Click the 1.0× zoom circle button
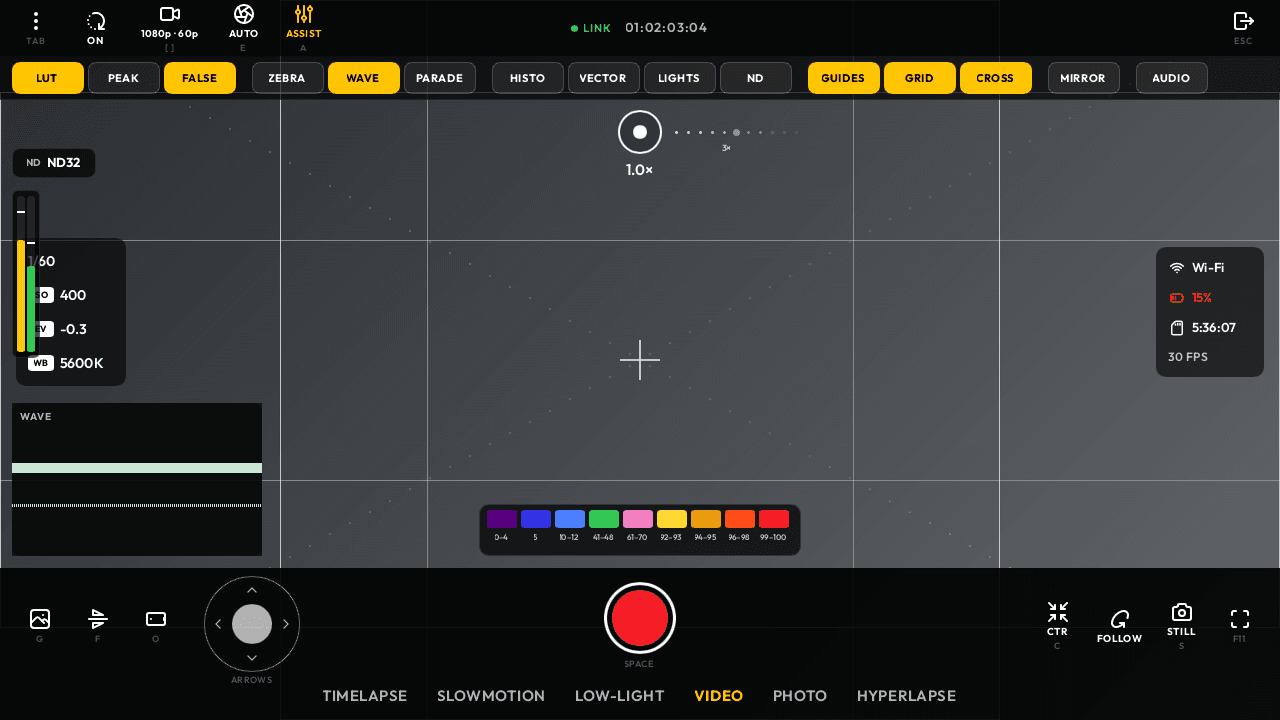Viewport: 1280px width, 720px height. coord(640,132)
